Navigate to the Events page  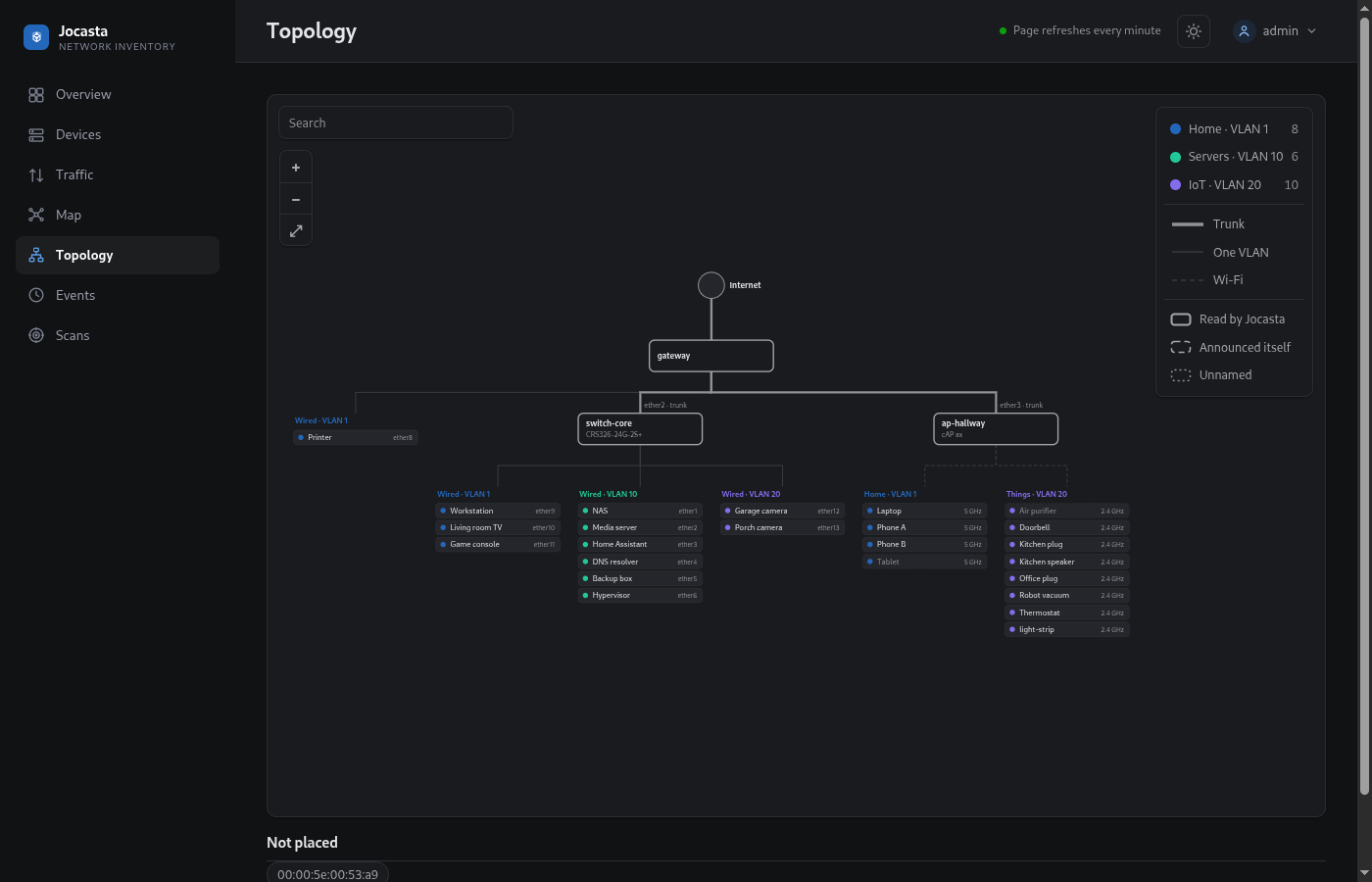pyautogui.click(x=118, y=296)
